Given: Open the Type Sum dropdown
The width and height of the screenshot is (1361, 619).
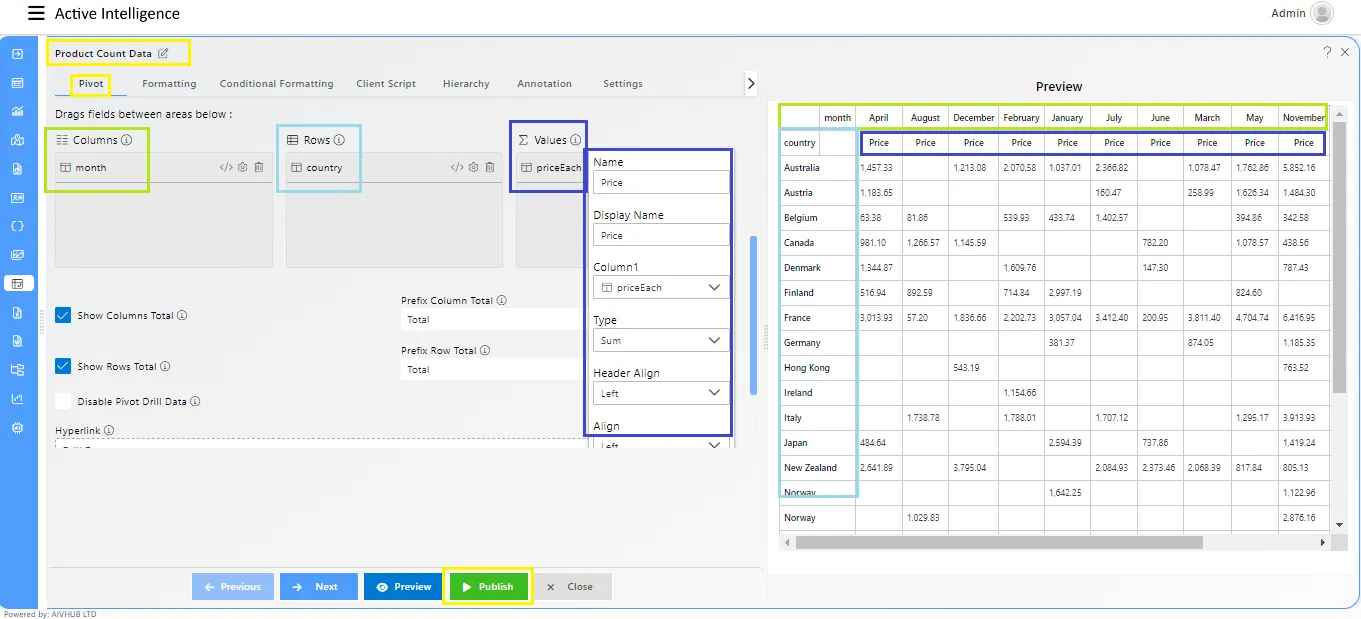Looking at the screenshot, I should 661,340.
